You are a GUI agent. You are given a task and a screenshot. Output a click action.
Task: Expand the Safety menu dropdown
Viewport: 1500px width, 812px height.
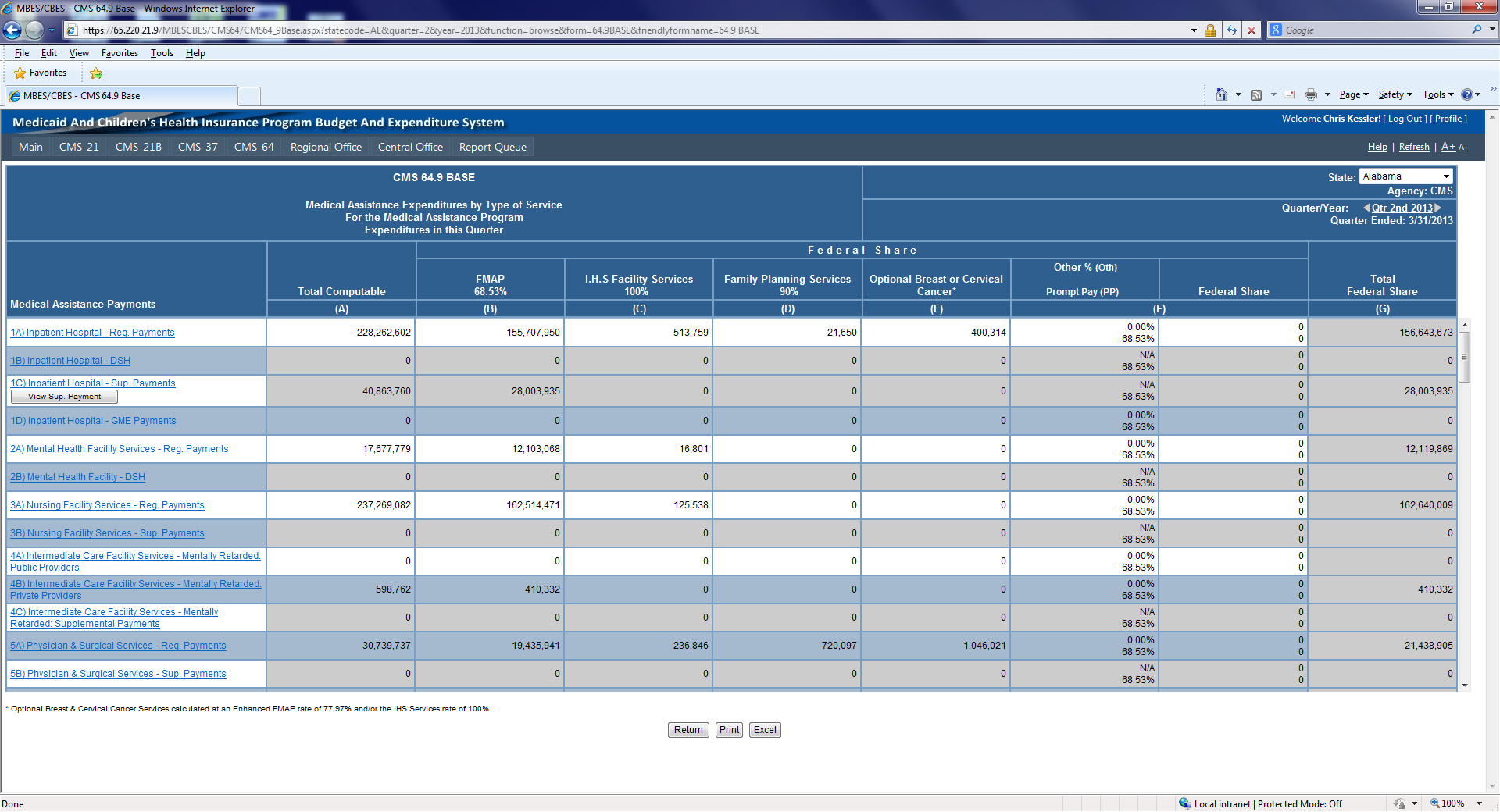(1395, 94)
